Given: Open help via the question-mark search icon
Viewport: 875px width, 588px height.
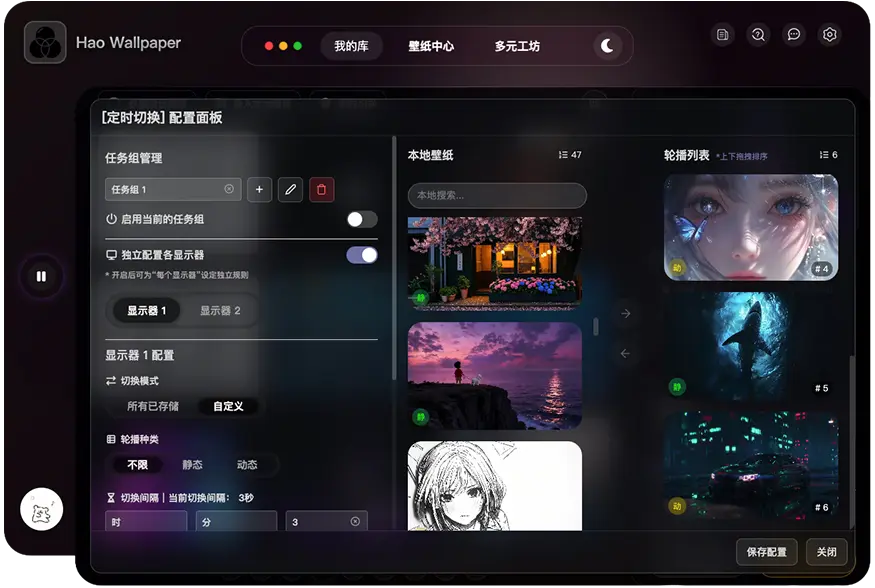Looking at the screenshot, I should [758, 34].
